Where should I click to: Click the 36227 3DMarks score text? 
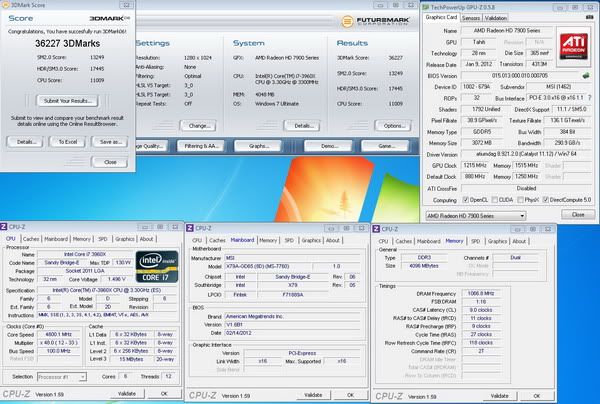coord(68,44)
